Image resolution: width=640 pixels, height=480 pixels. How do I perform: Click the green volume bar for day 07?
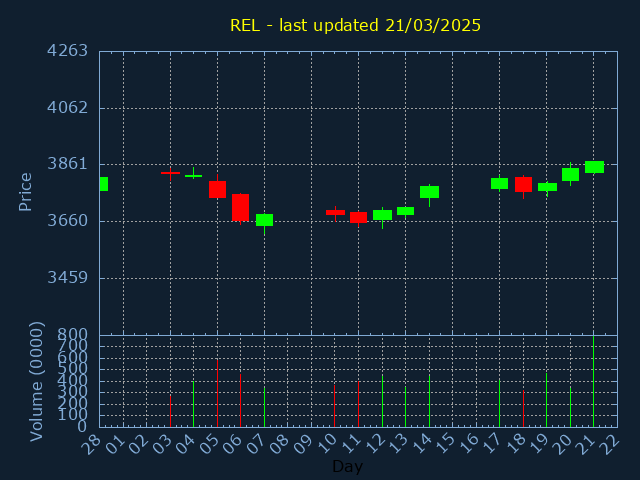coord(264,407)
